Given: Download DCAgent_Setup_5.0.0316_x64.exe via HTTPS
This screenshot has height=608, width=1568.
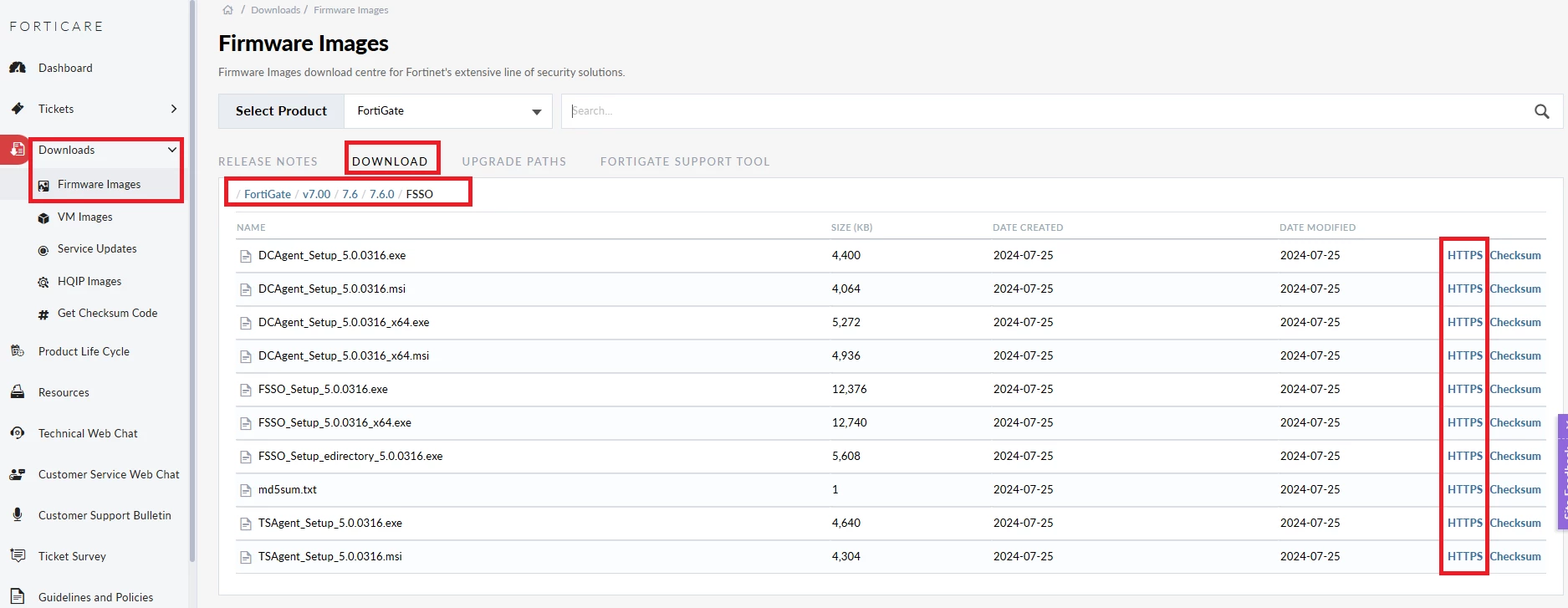Looking at the screenshot, I should 1465,322.
